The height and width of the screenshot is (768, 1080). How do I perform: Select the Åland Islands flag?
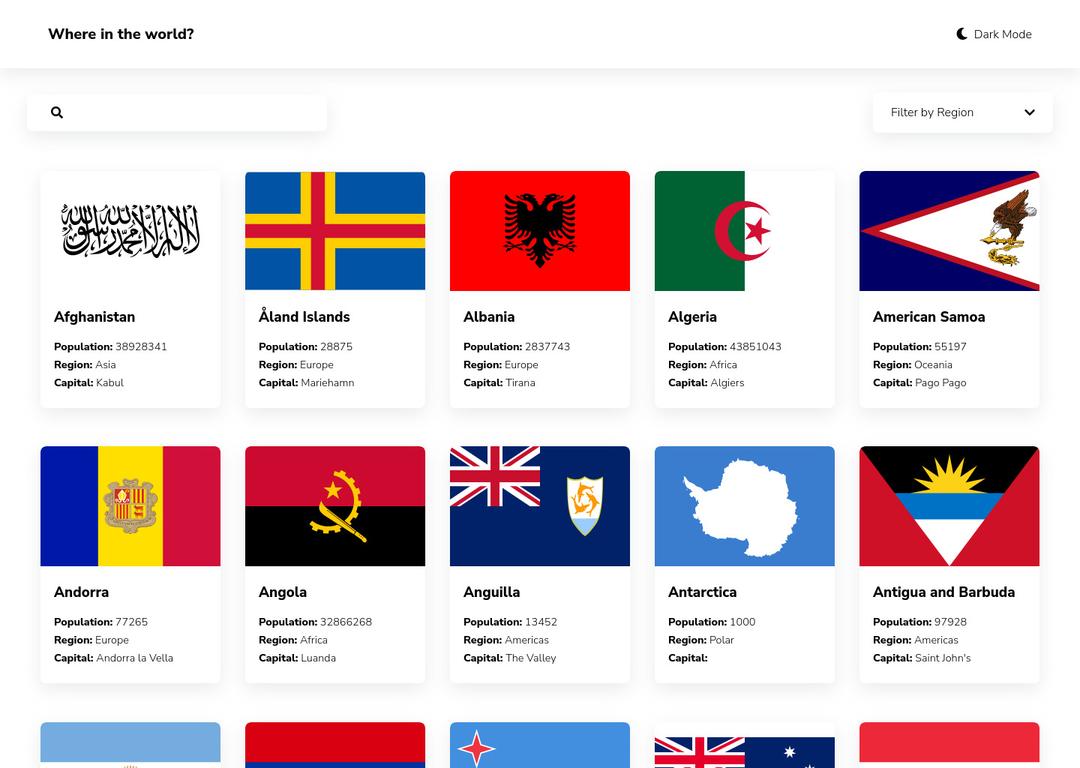[335, 231]
